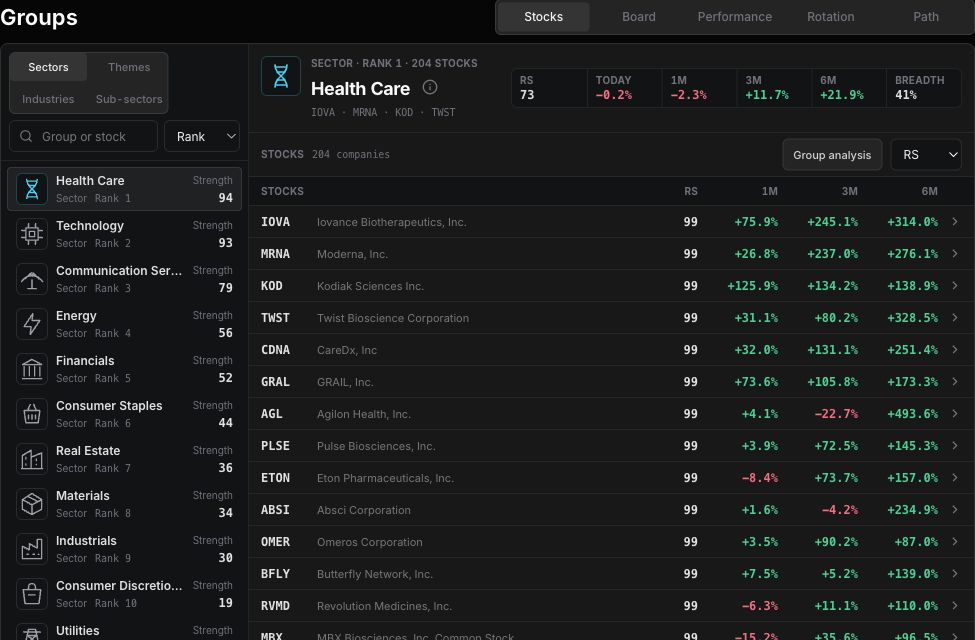975x640 pixels.
Task: Click the search magnifier icon
Action: pyautogui.click(x=26, y=136)
